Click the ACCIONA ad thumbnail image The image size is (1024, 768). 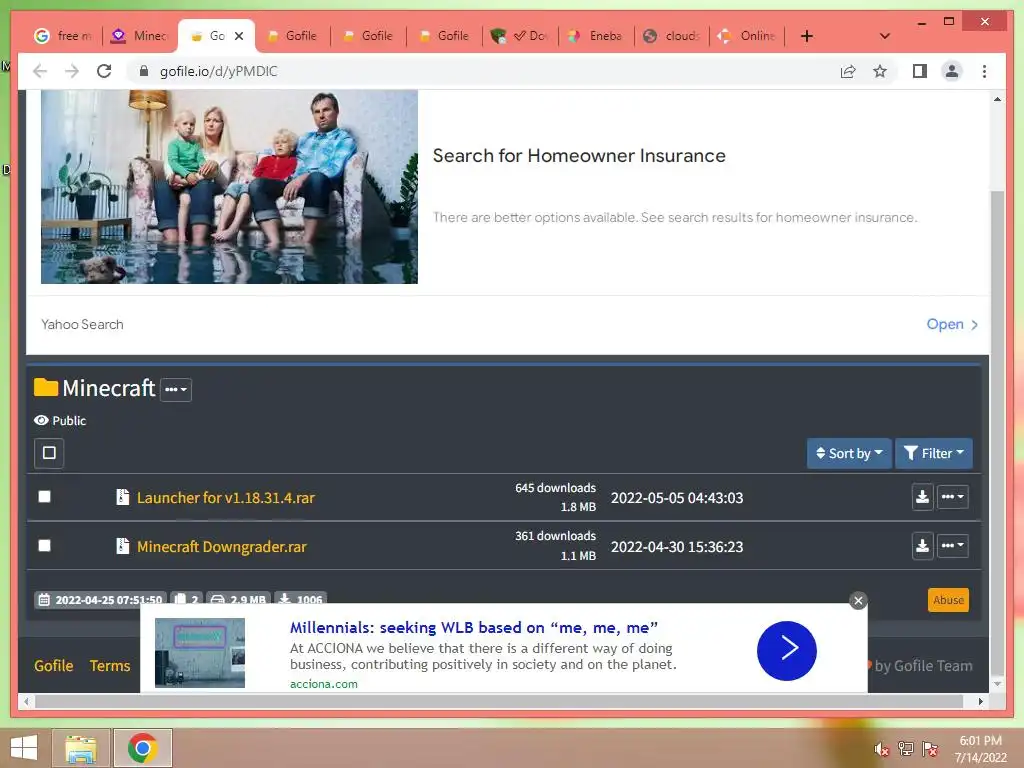(x=200, y=652)
